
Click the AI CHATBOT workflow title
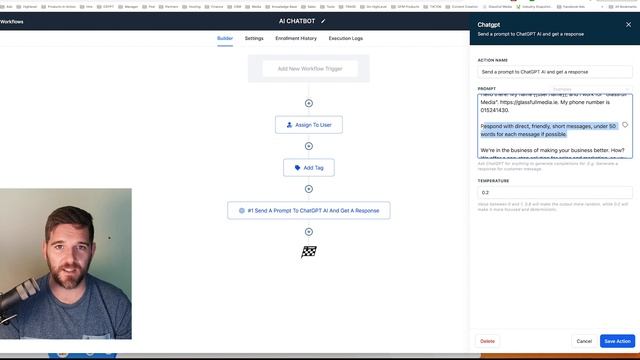tap(297, 21)
